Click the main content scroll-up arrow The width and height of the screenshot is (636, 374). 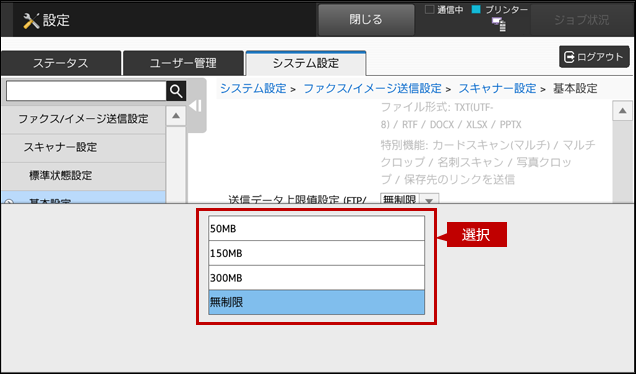tap(622, 111)
